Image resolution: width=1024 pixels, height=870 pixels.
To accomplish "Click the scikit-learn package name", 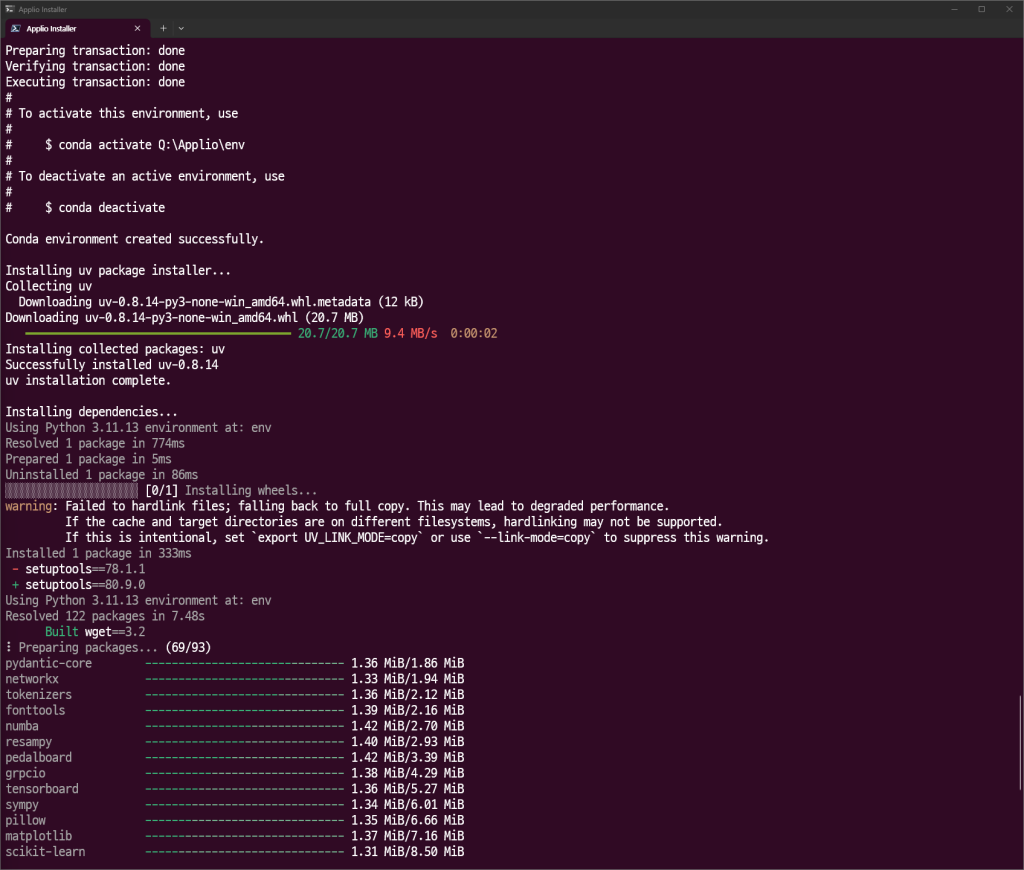I will (x=45, y=851).
